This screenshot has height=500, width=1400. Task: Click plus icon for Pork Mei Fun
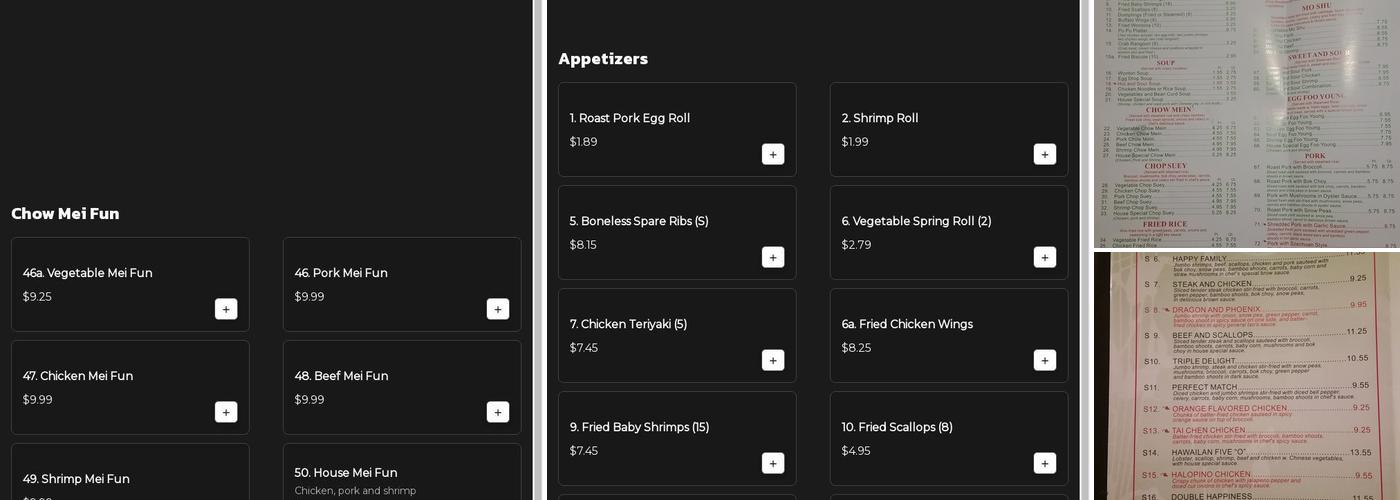tap(498, 309)
